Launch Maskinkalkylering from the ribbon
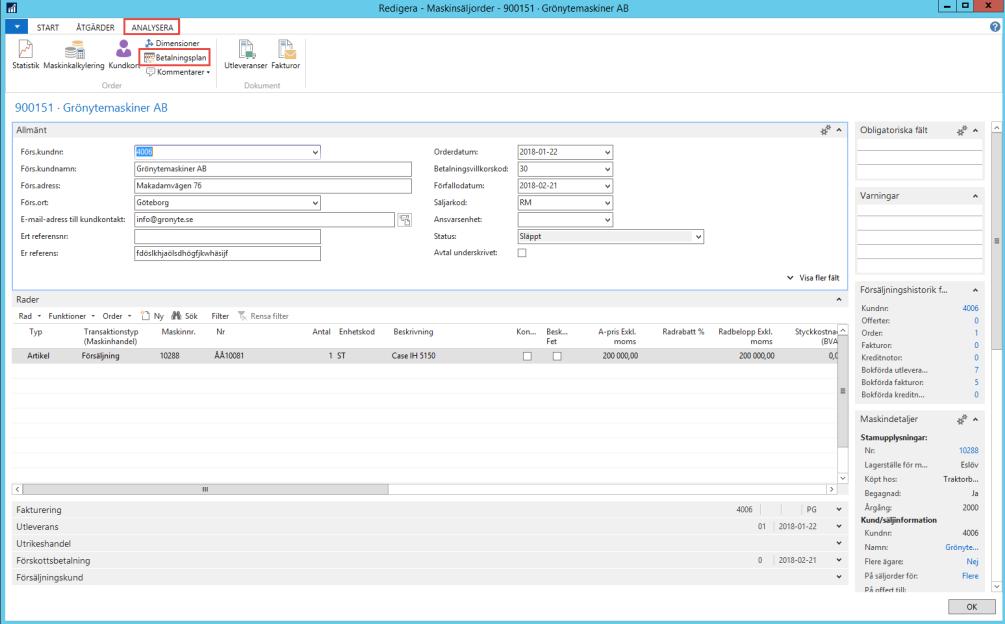1005x624 pixels. point(74,54)
